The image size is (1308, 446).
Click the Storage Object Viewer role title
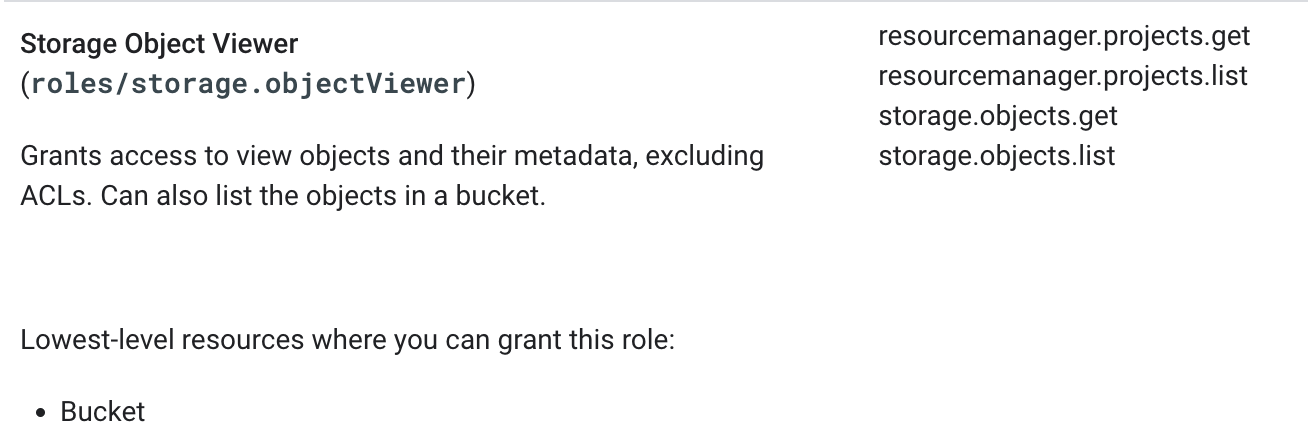159,44
